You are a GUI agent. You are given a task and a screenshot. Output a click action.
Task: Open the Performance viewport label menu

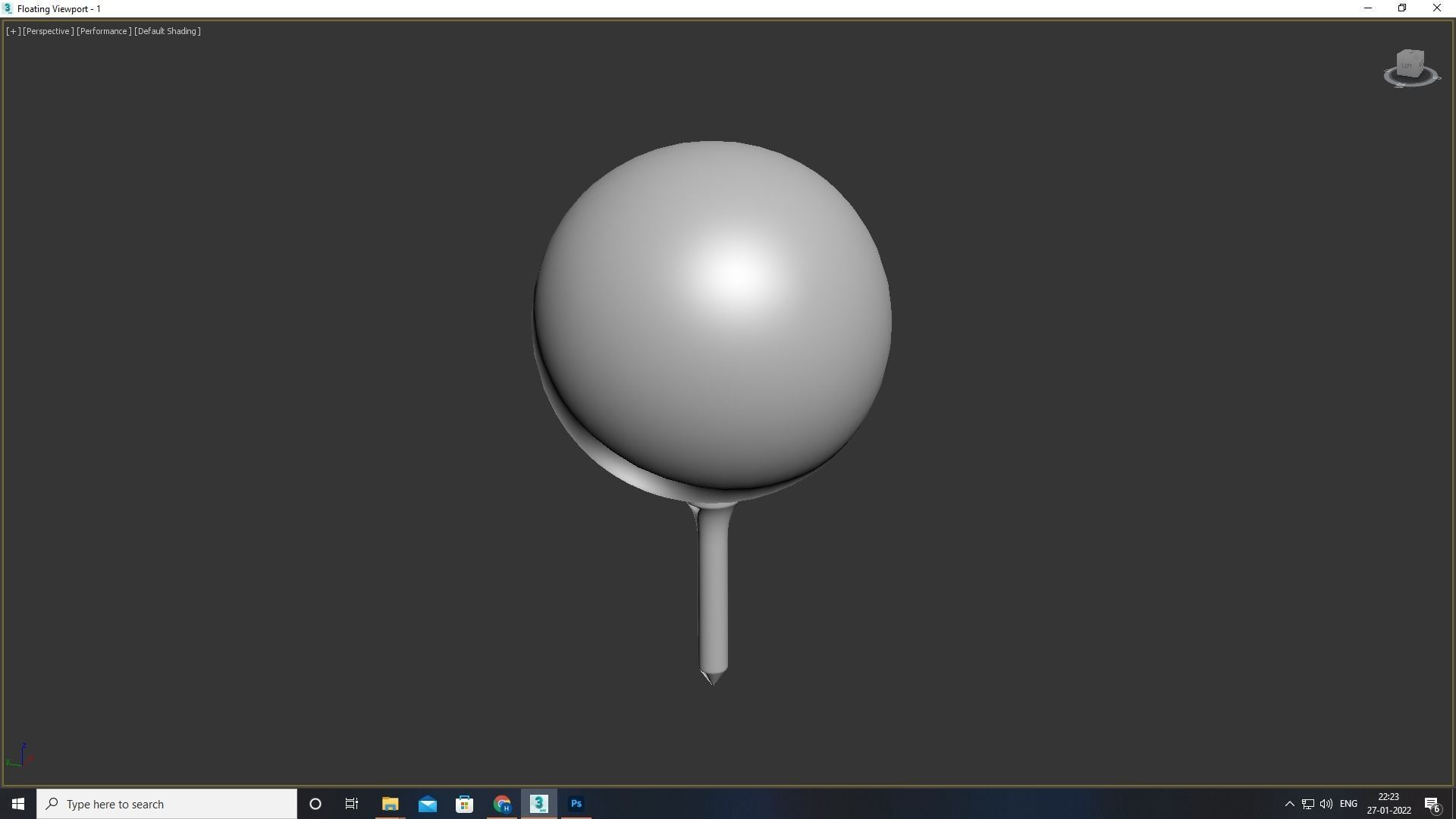[103, 31]
